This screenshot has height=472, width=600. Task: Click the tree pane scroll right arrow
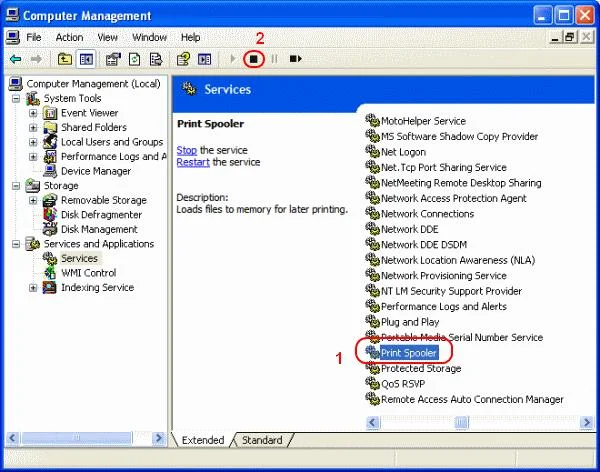click(x=158, y=438)
